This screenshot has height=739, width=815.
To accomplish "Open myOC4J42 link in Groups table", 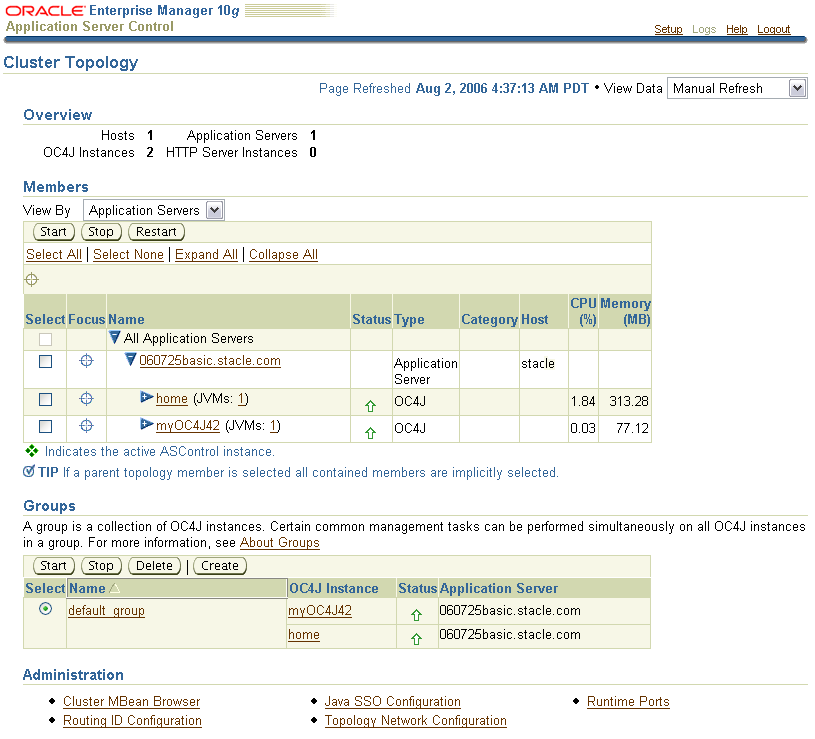I will [x=320, y=611].
